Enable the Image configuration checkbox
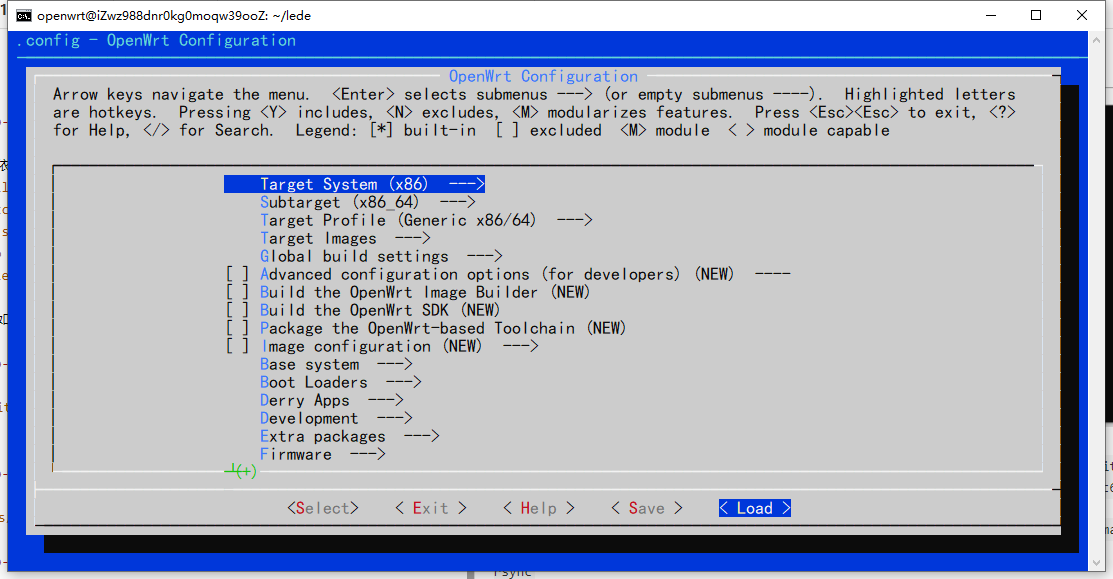Viewport: 1113px width, 579px height. (x=237, y=346)
